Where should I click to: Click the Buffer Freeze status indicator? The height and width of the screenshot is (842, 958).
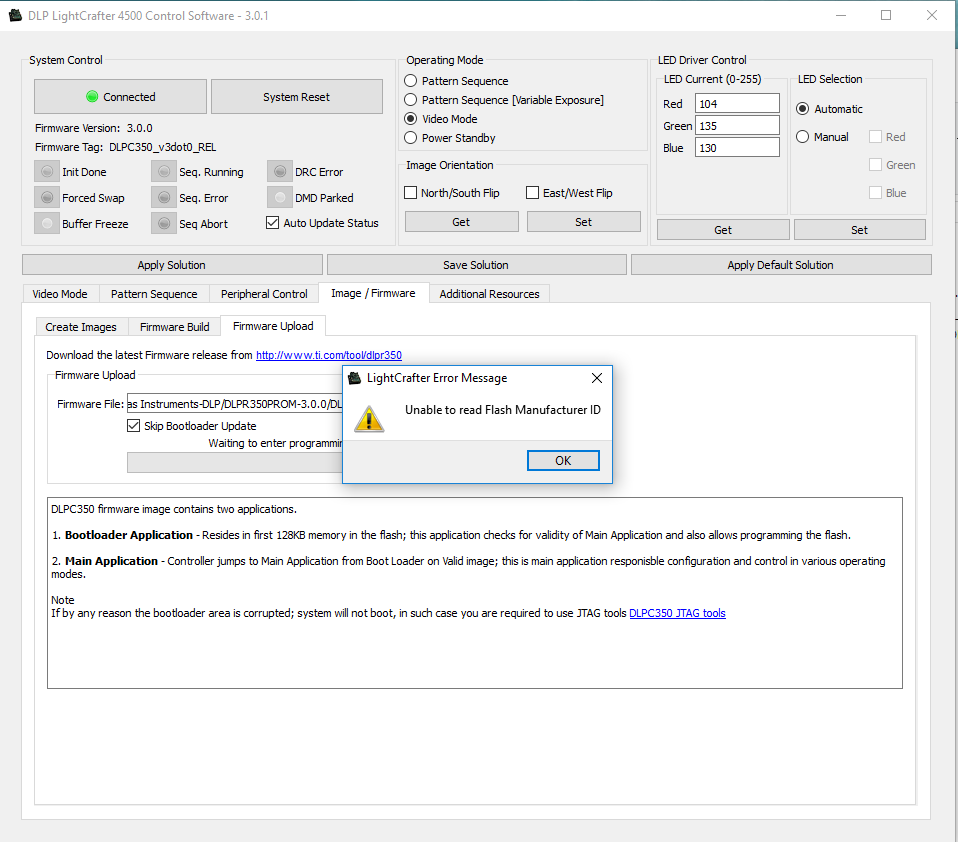pos(47,224)
